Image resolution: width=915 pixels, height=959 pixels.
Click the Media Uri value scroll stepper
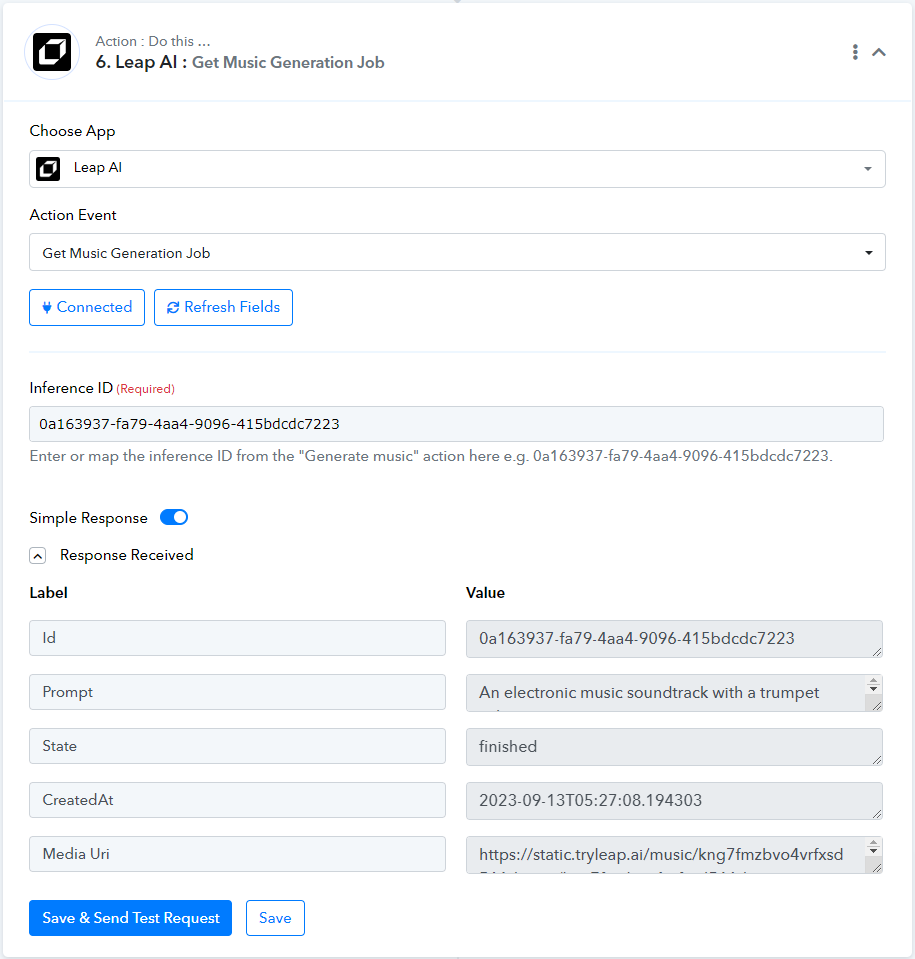pos(873,847)
